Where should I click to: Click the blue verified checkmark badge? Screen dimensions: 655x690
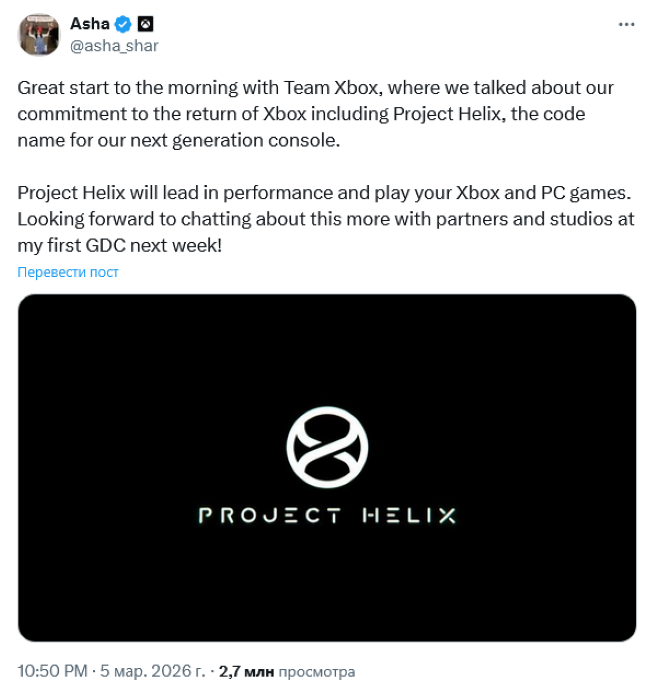click(124, 24)
